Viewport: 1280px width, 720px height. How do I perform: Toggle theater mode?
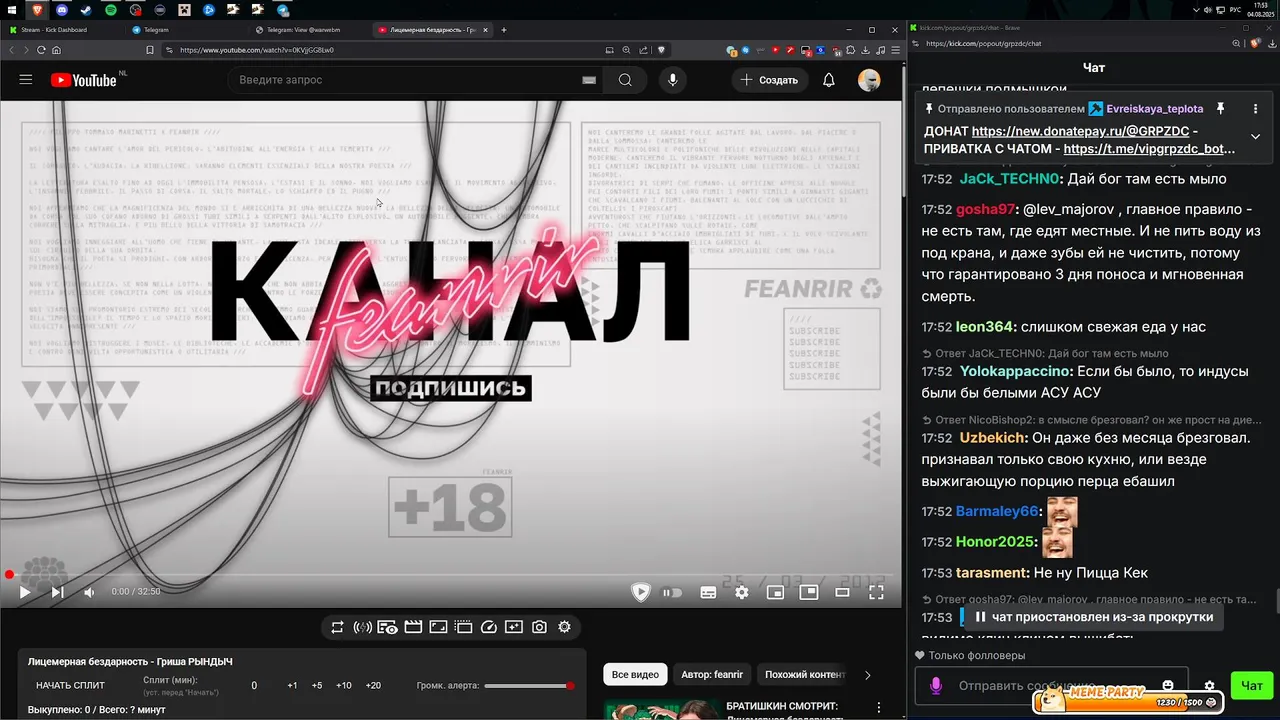(x=842, y=592)
